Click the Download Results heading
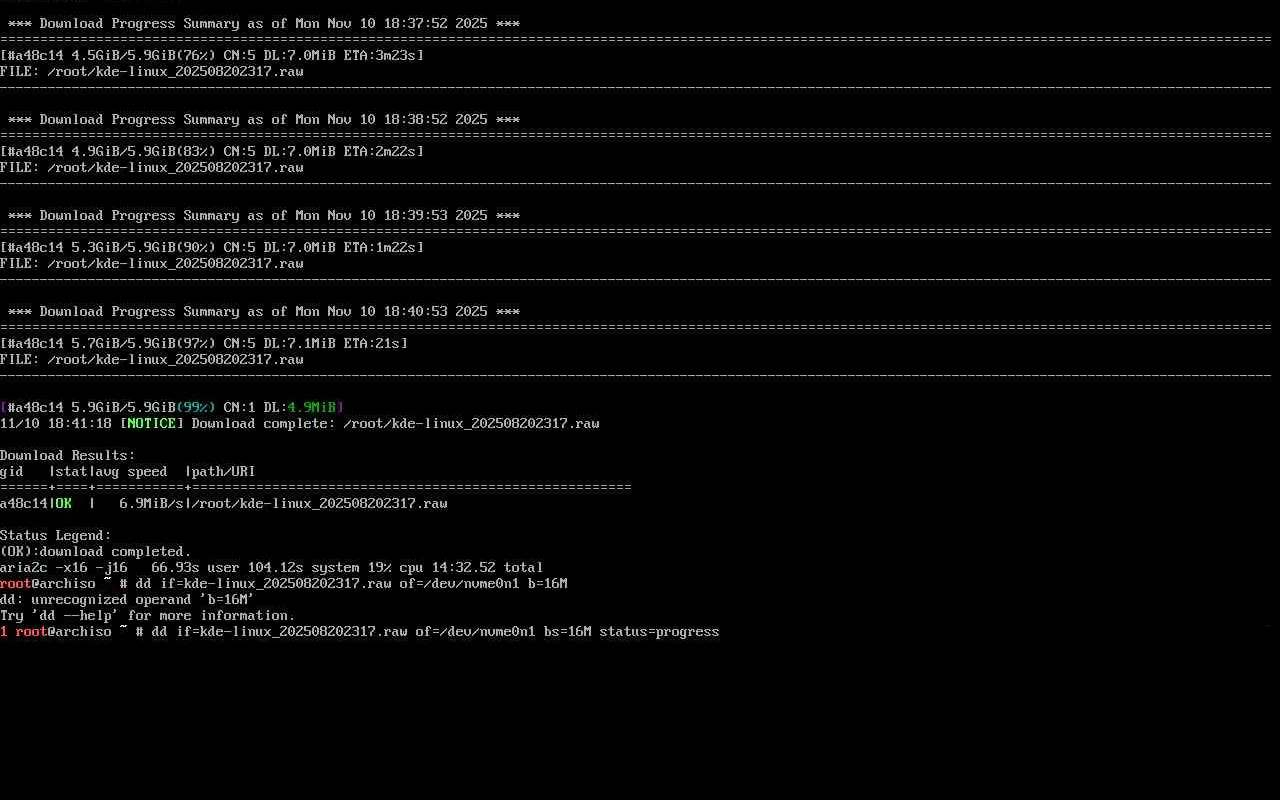Screen dimensions: 1280x800 point(67,456)
